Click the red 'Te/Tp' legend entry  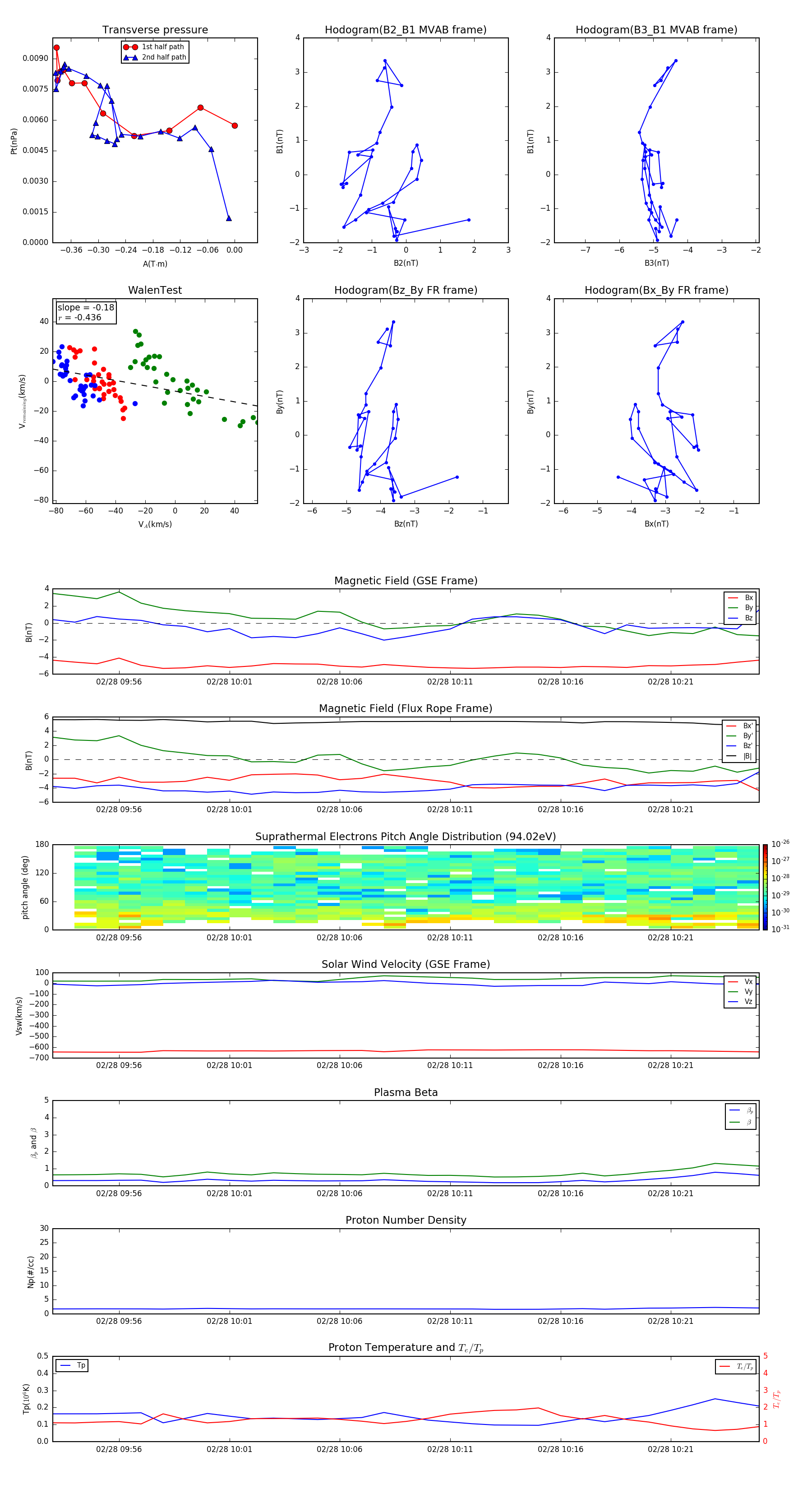click(737, 1366)
